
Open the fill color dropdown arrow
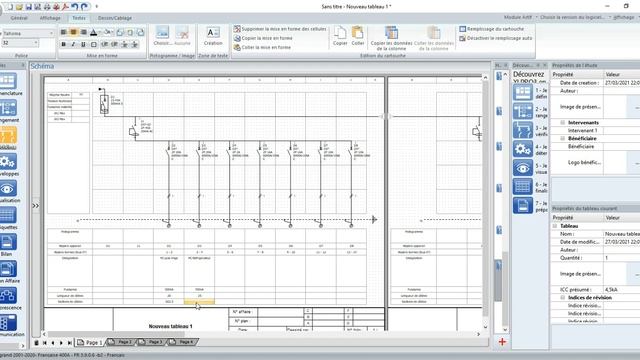(113, 33)
